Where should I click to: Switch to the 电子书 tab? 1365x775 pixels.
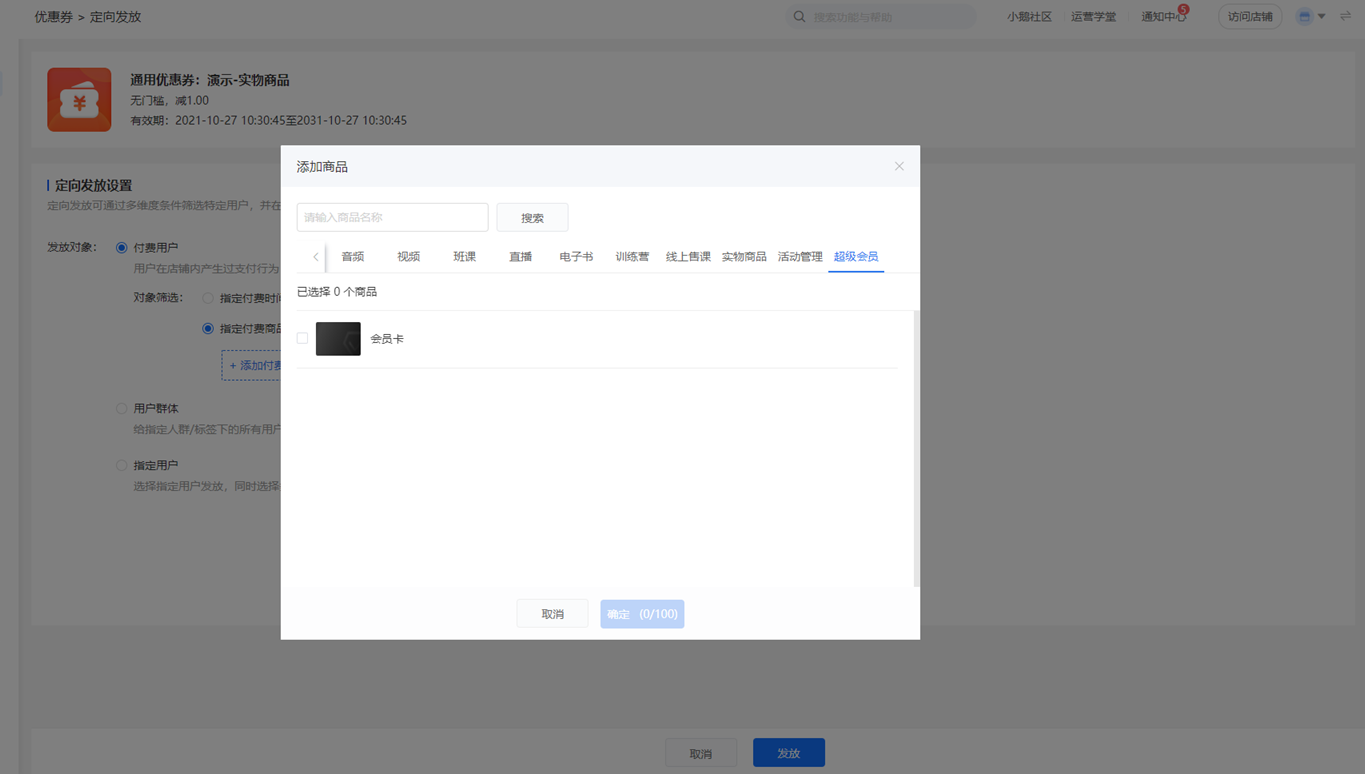[x=576, y=257]
